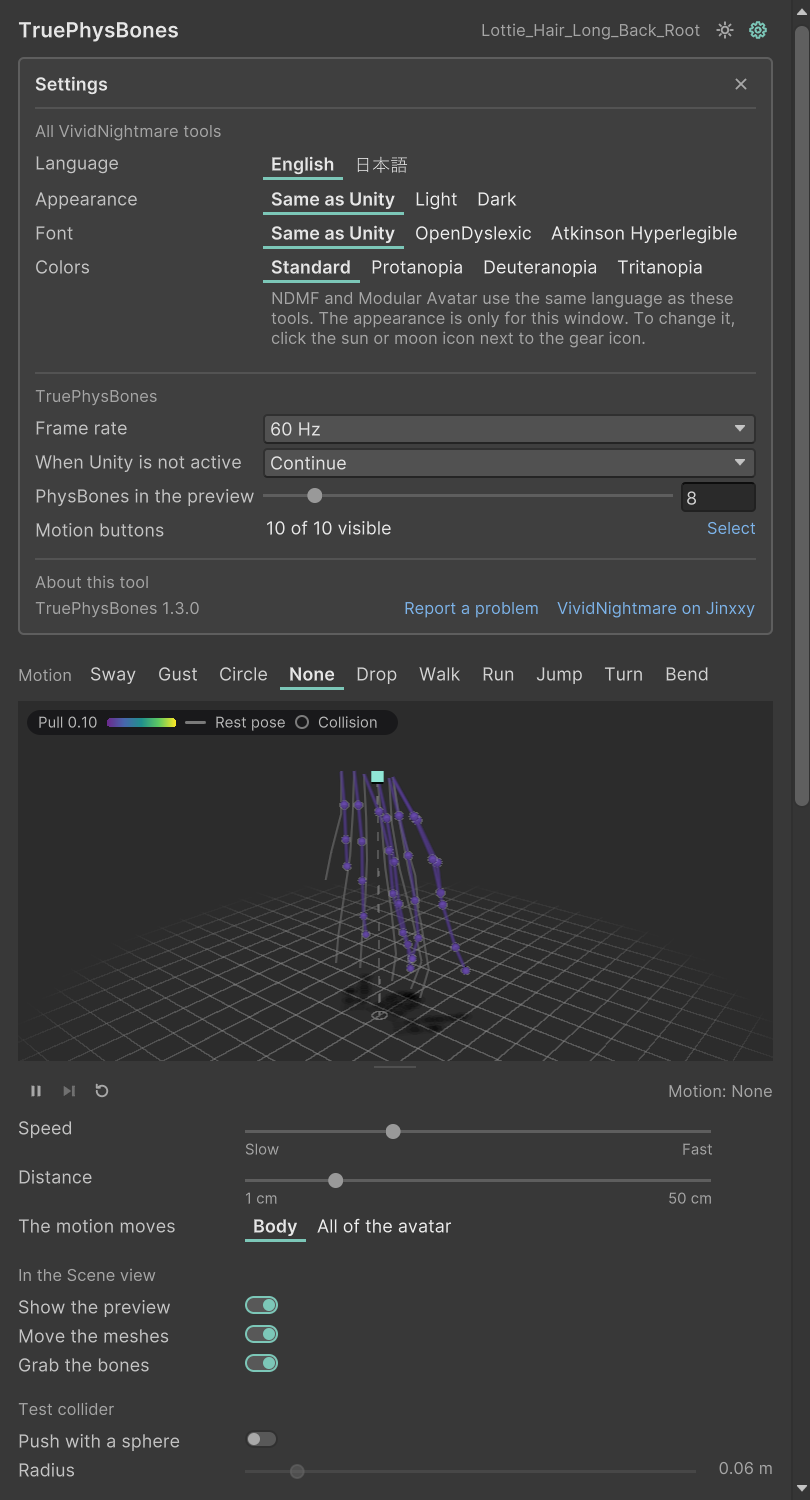This screenshot has height=1500, width=810.
Task: Select Deuteranopia color mode
Action: point(540,267)
